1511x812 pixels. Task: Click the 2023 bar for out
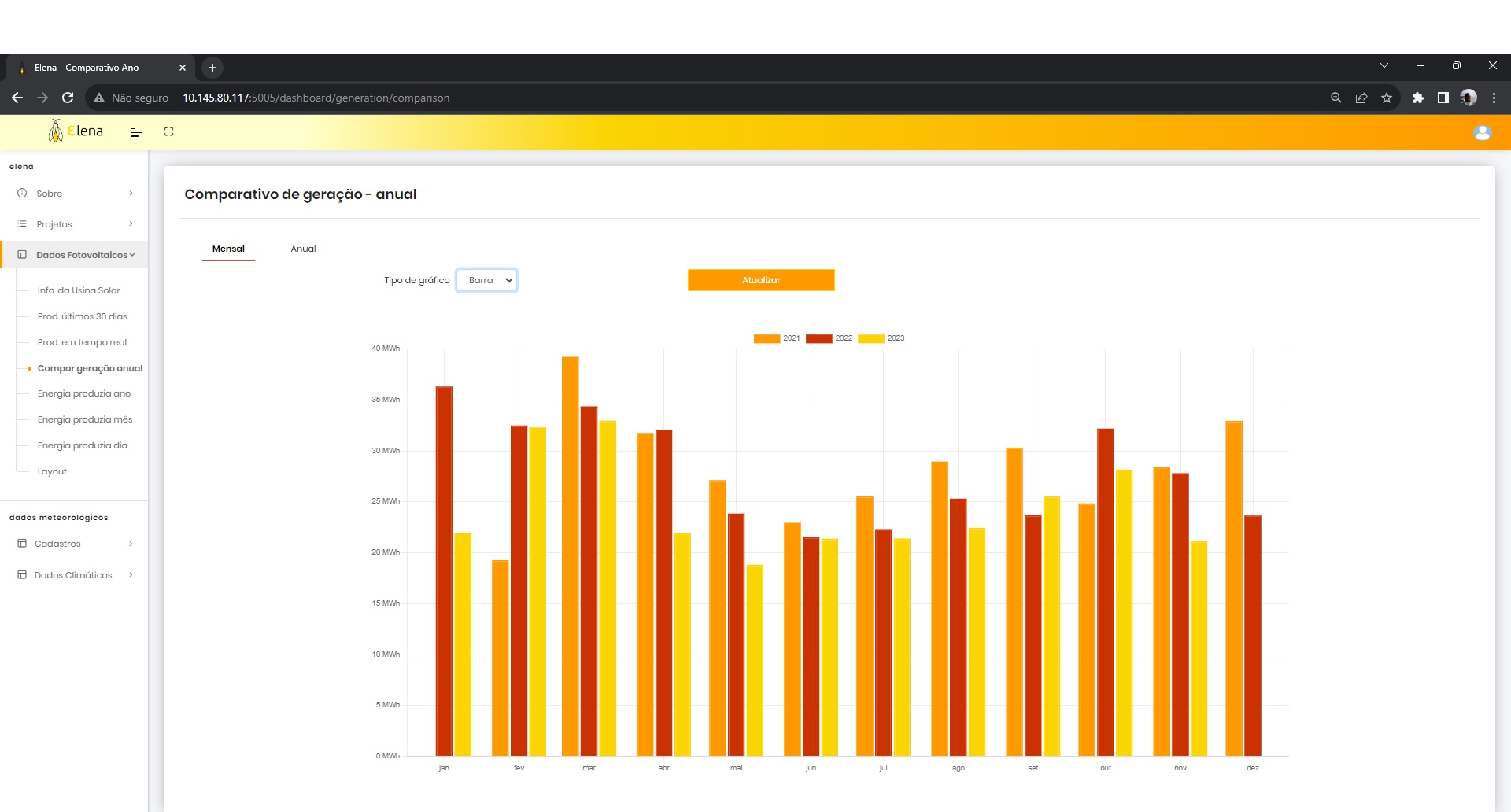[1124, 613]
